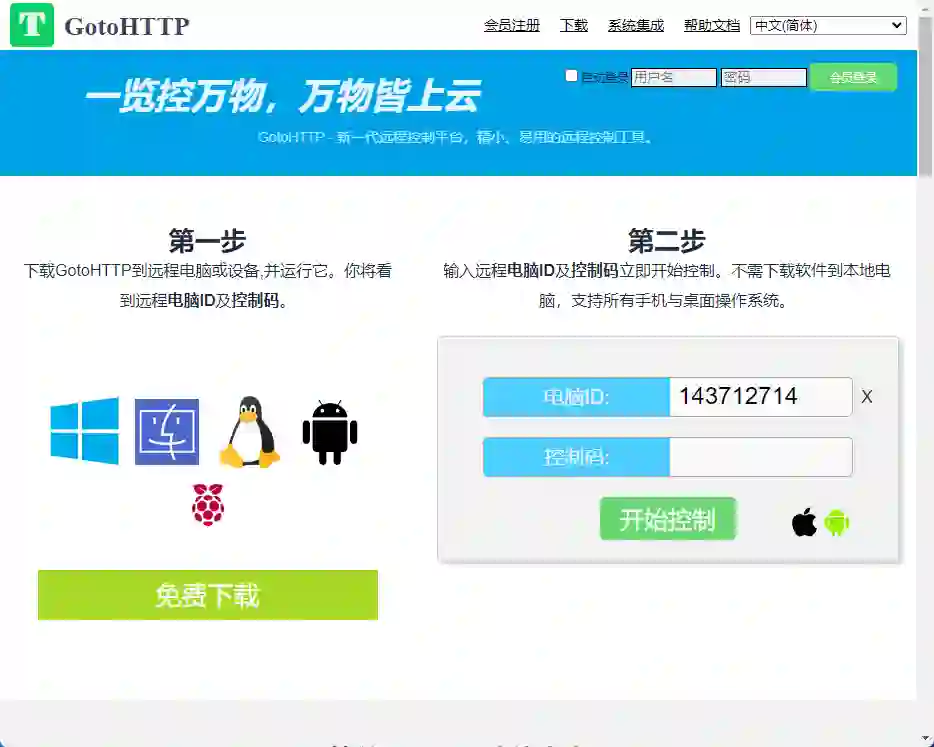Go to the 下载 page link
This screenshot has height=747, width=934.
point(574,26)
